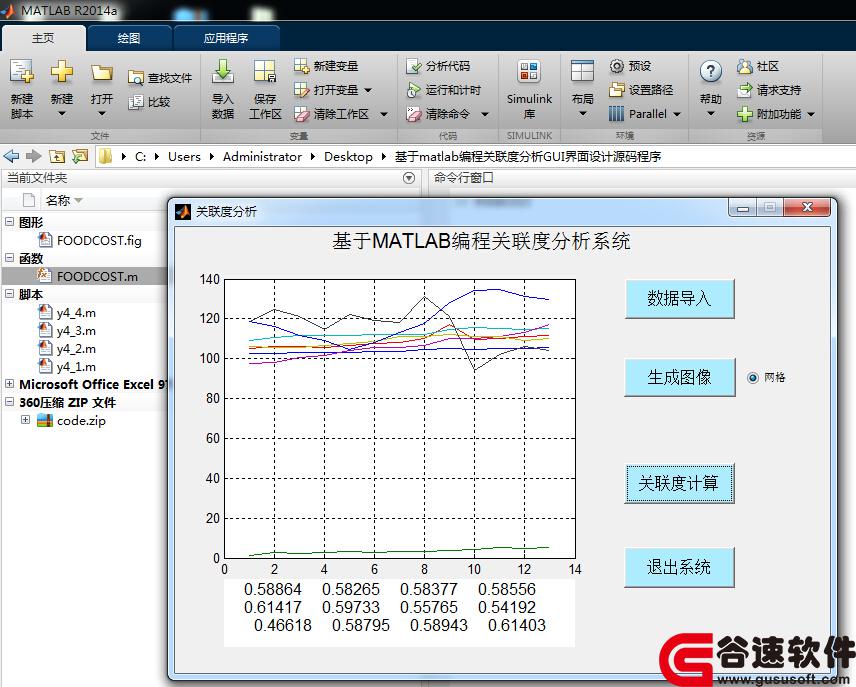Open the dropdown arrow under 打开 (Open)
856x687 pixels.
tap(102, 114)
